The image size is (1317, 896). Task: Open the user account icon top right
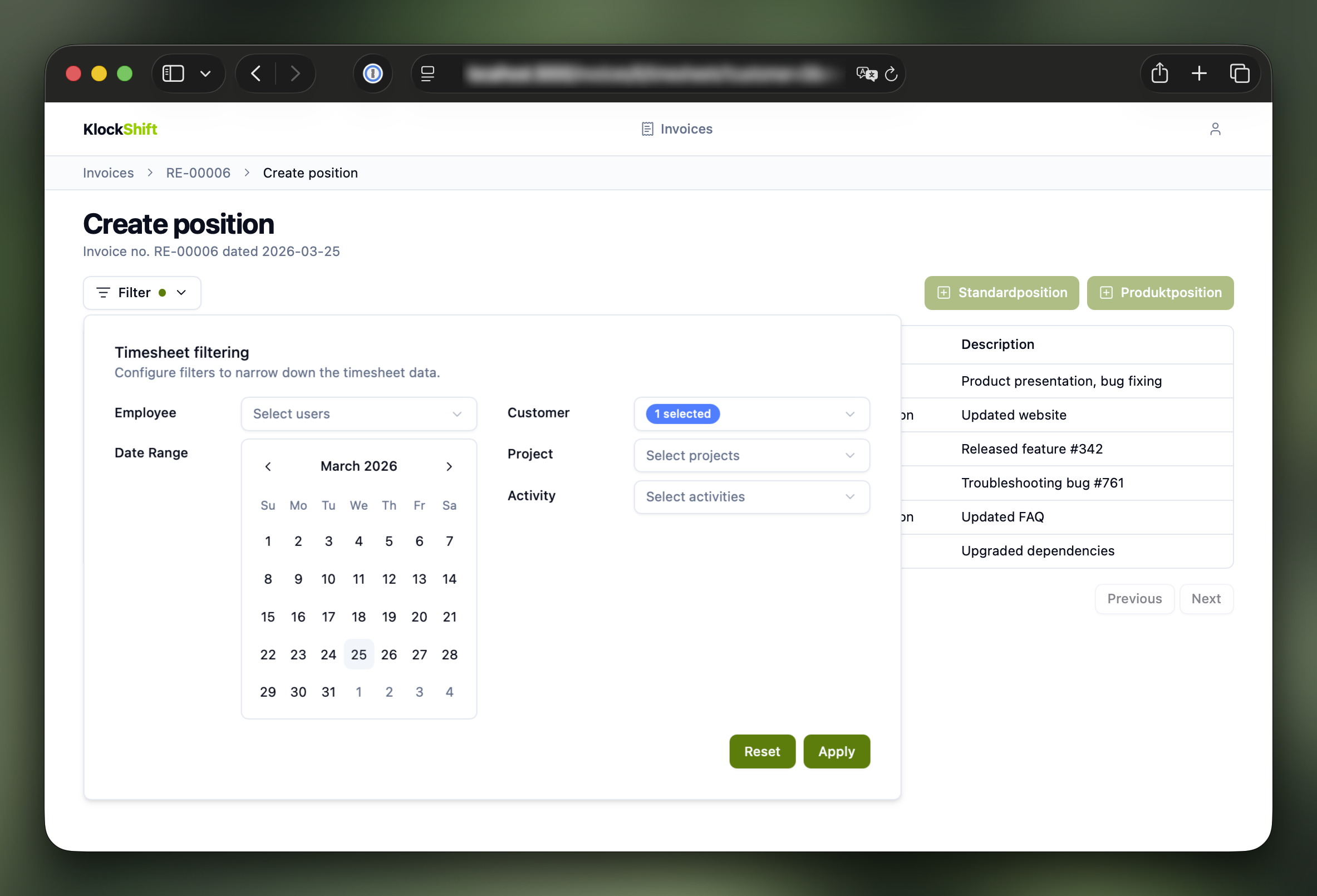coord(1216,129)
